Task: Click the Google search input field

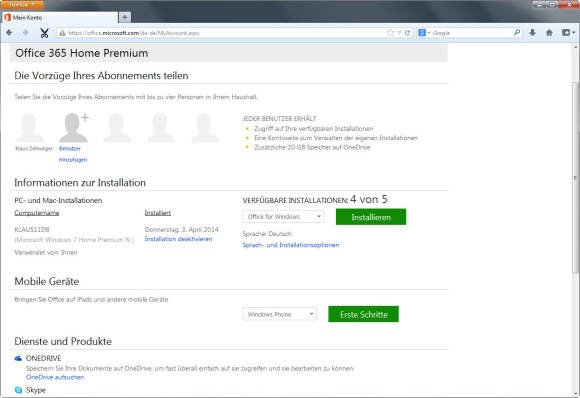Action: pyautogui.click(x=472, y=33)
